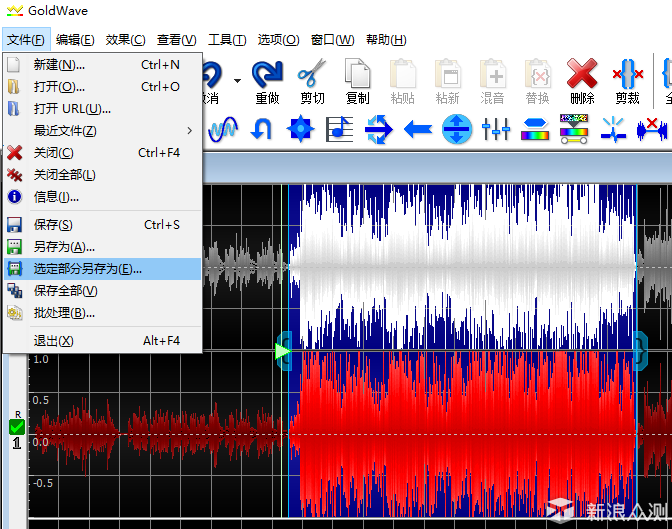Open the Tool (工具) menu
Screen dimensions: 672x529
(227, 40)
